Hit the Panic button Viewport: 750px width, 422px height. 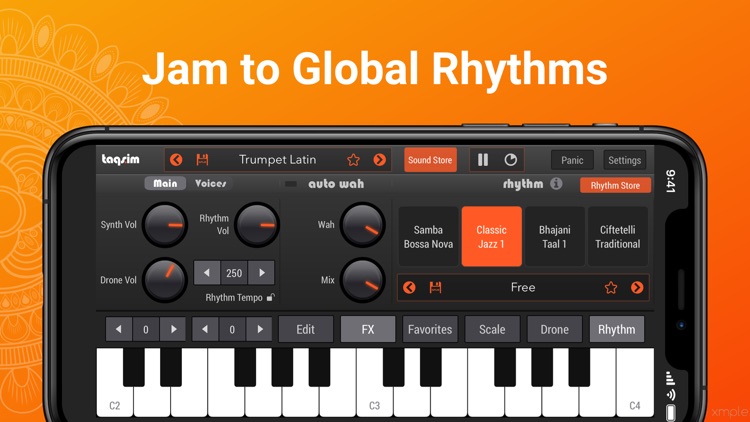pyautogui.click(x=572, y=160)
